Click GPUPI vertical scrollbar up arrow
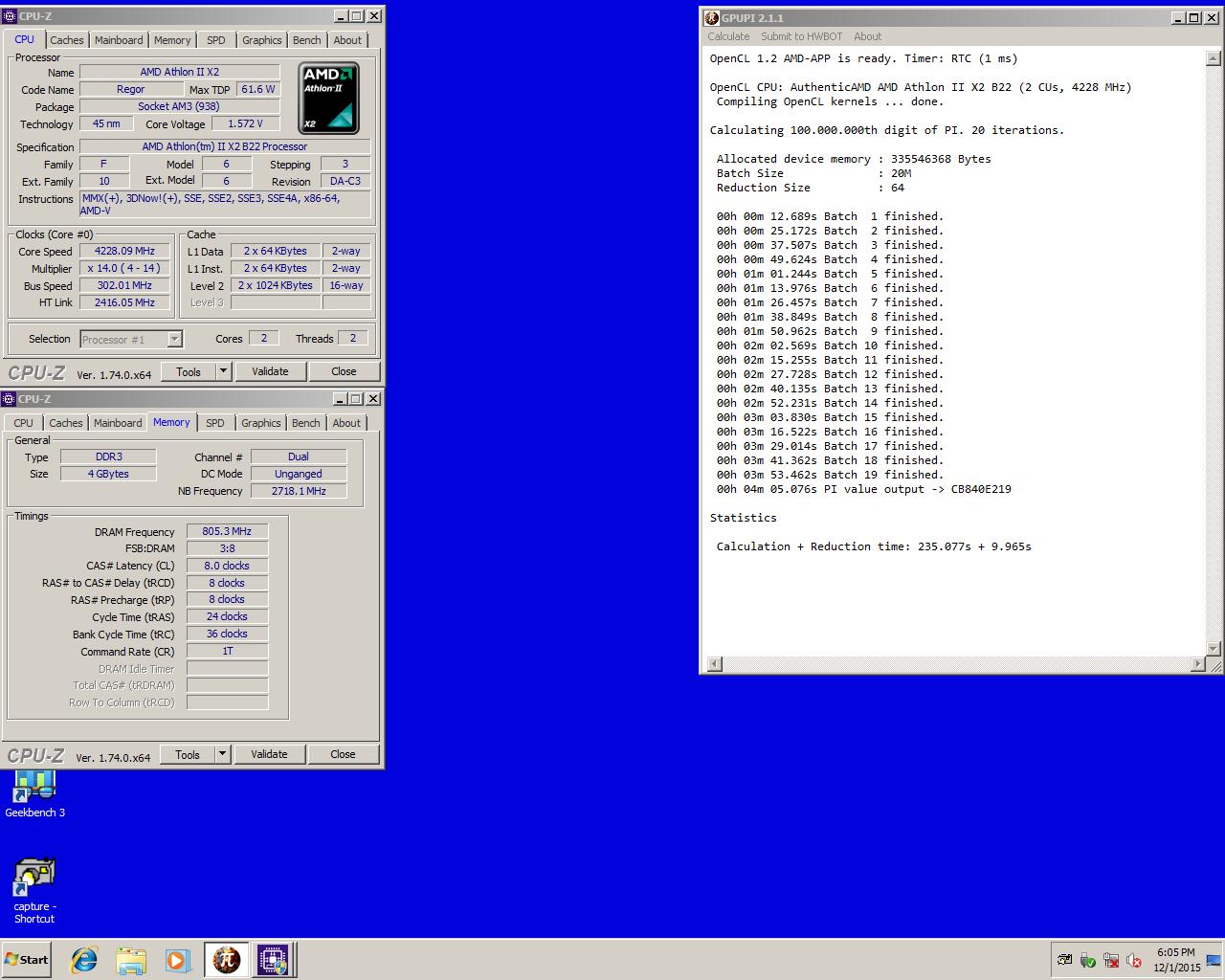 click(1214, 58)
